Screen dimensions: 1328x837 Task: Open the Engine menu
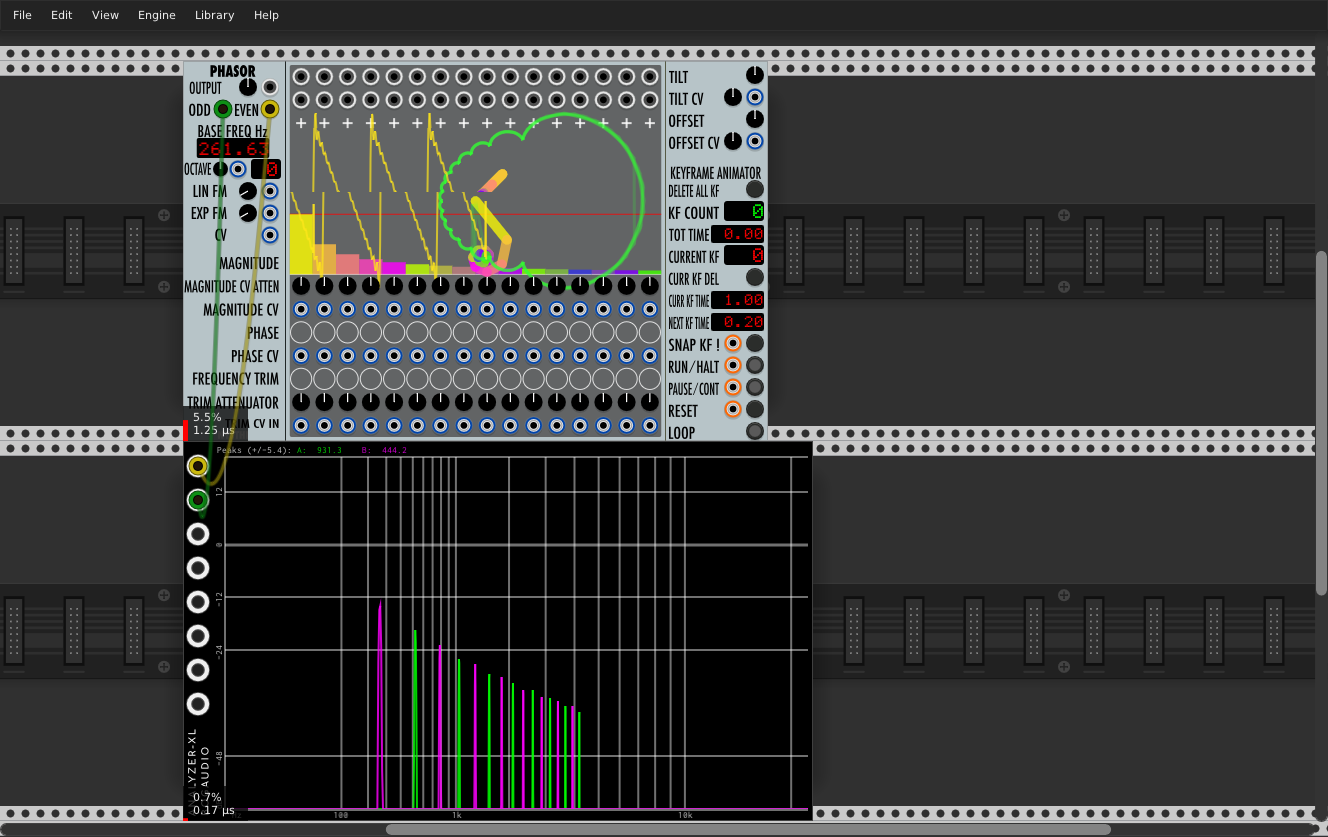pos(156,15)
